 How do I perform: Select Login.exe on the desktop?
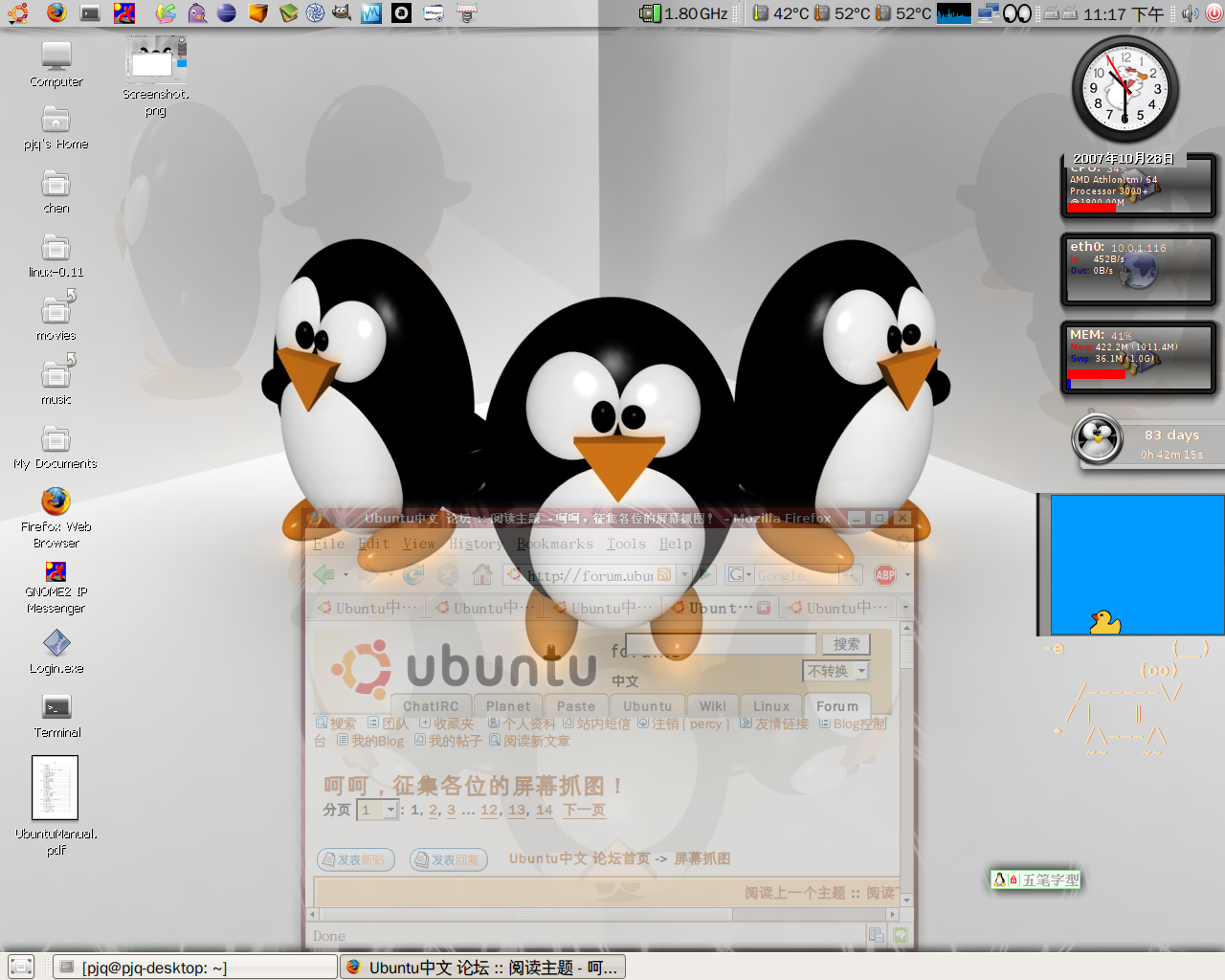tap(56, 651)
